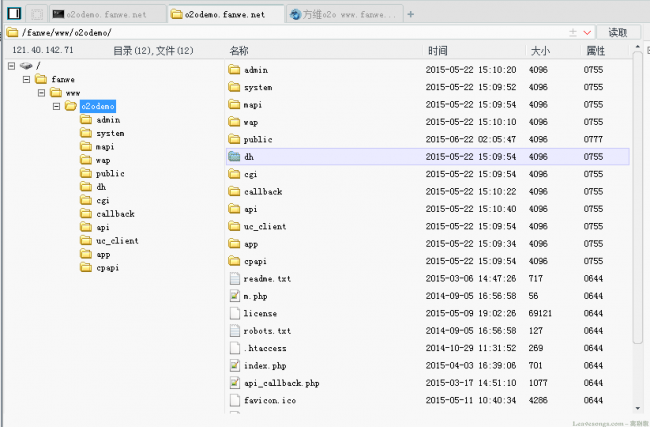Toggle the panel layout icon at top left

(x=14, y=14)
